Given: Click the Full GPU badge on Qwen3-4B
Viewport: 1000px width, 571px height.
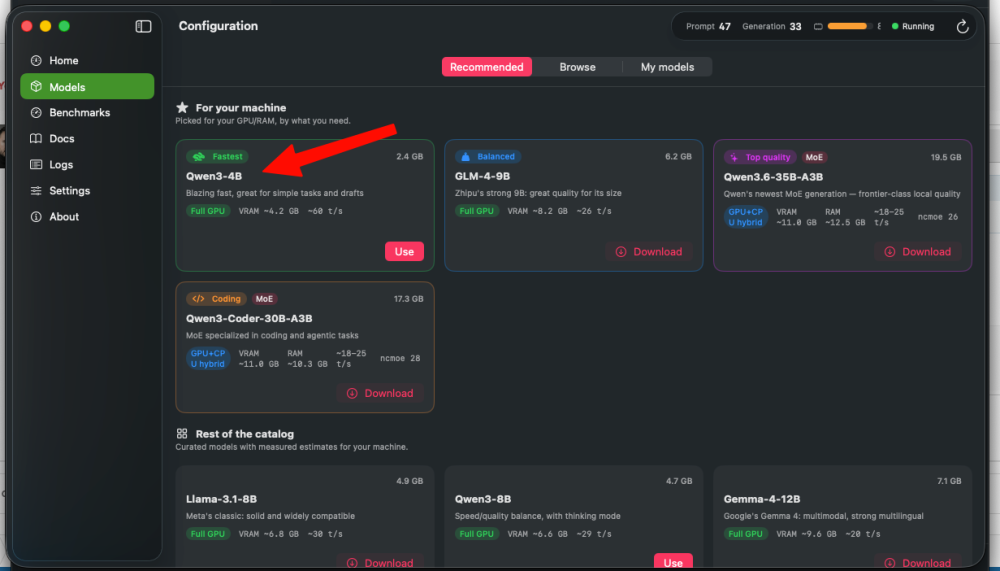Looking at the screenshot, I should tap(208, 211).
